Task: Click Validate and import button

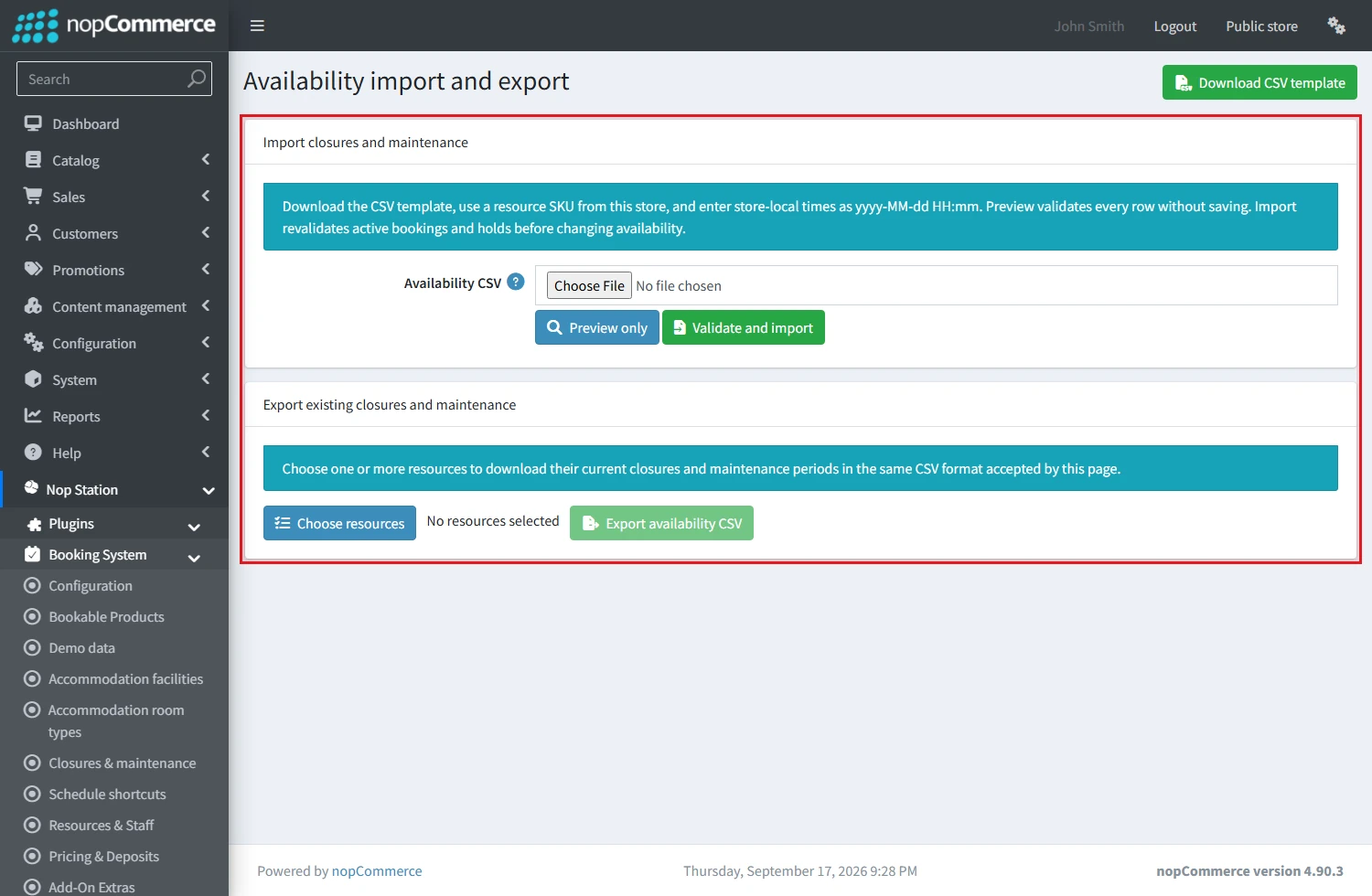Action: (743, 327)
